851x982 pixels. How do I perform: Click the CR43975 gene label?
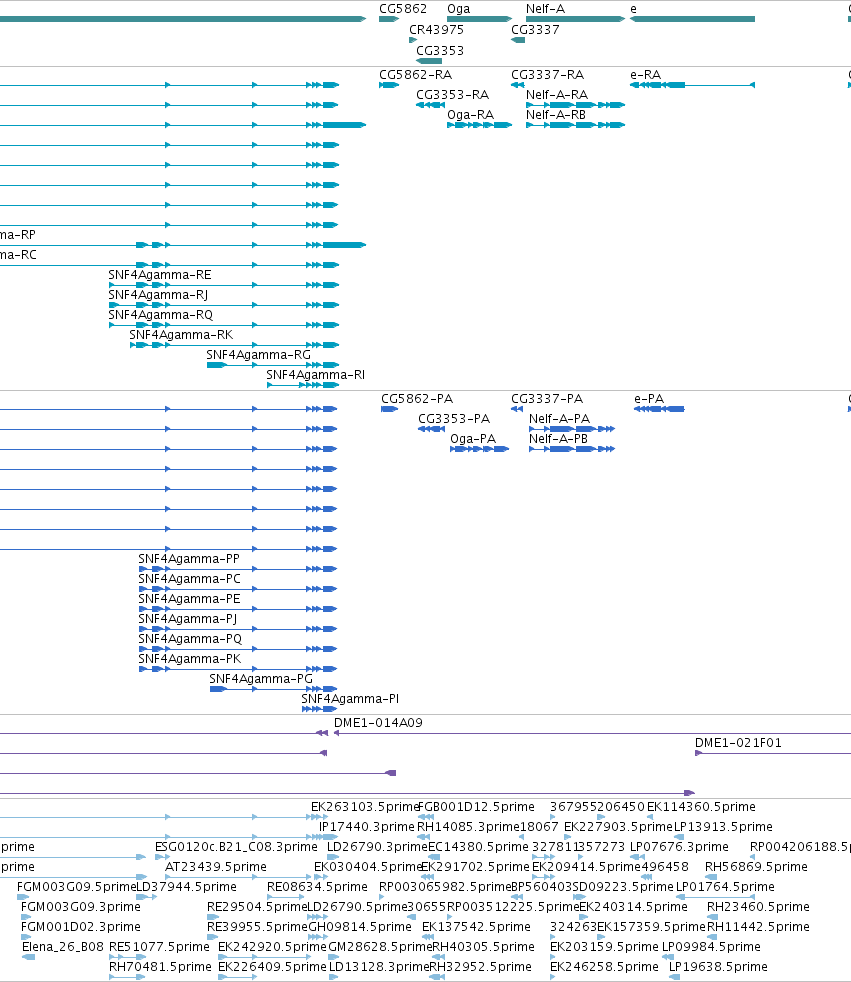tap(436, 29)
